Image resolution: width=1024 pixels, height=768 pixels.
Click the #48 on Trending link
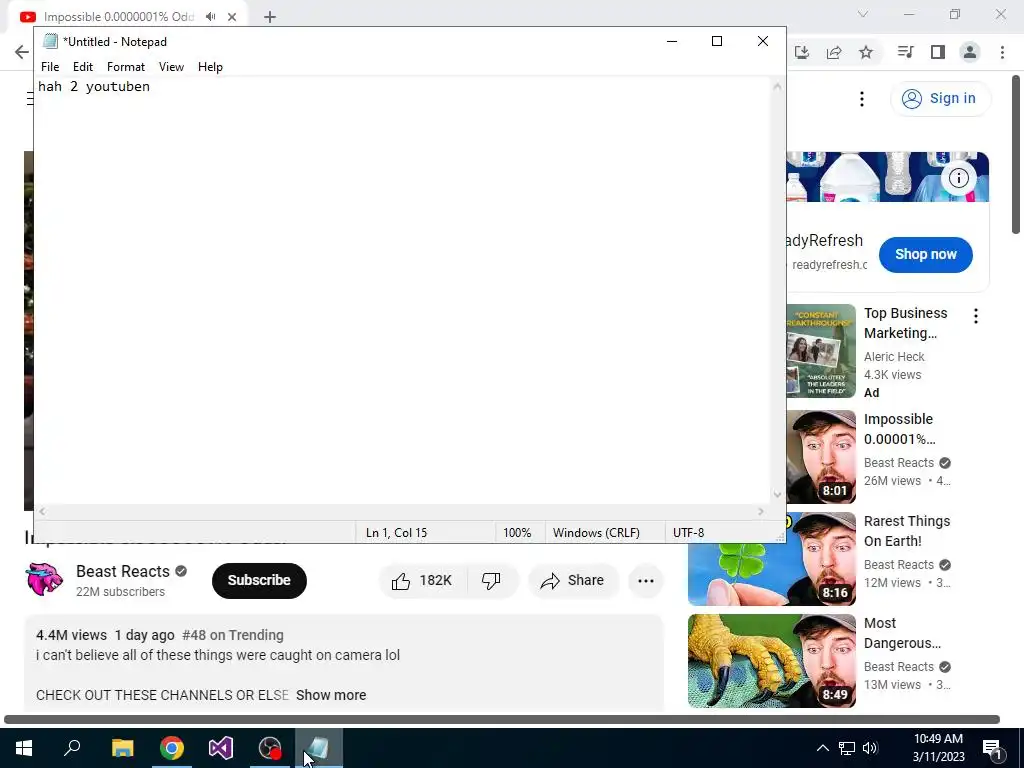pyautogui.click(x=232, y=635)
